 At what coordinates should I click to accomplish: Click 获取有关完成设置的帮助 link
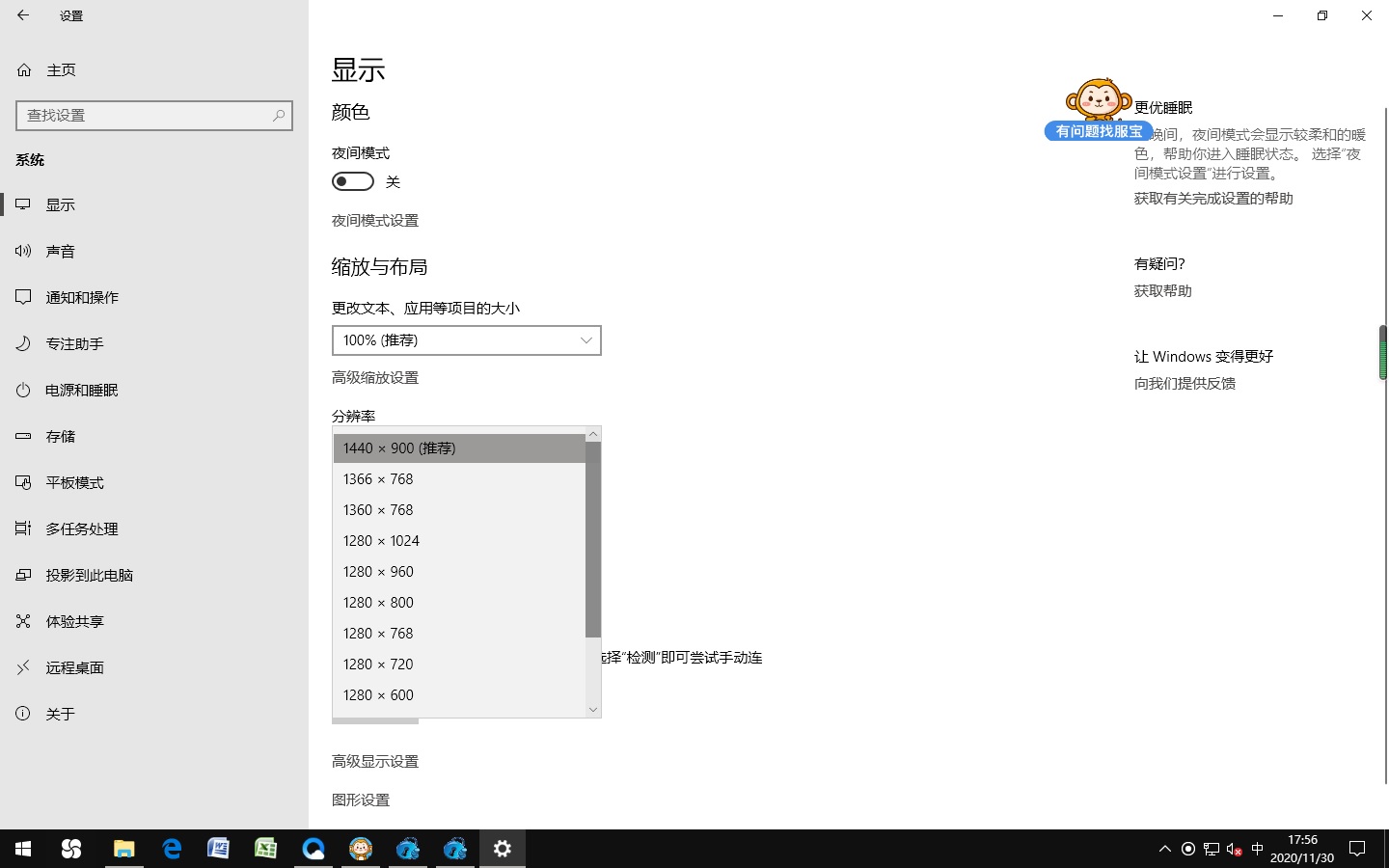pos(1213,199)
